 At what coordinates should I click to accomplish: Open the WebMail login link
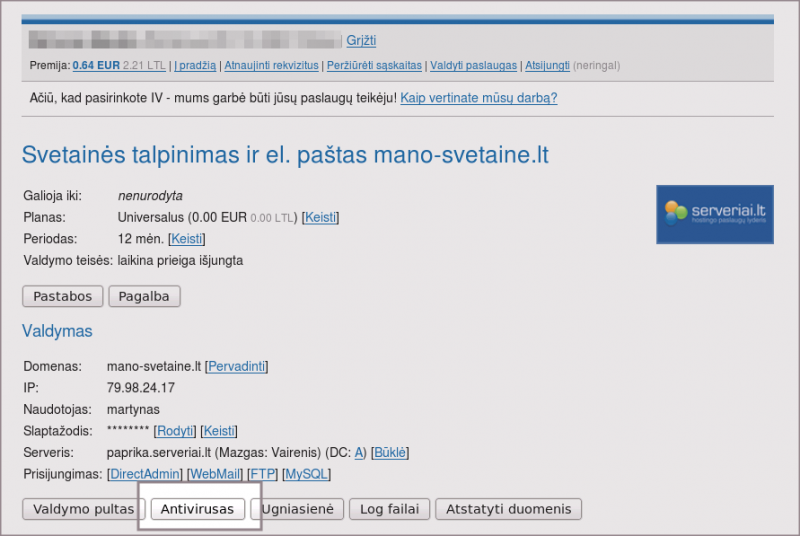pyautogui.click(x=214, y=474)
